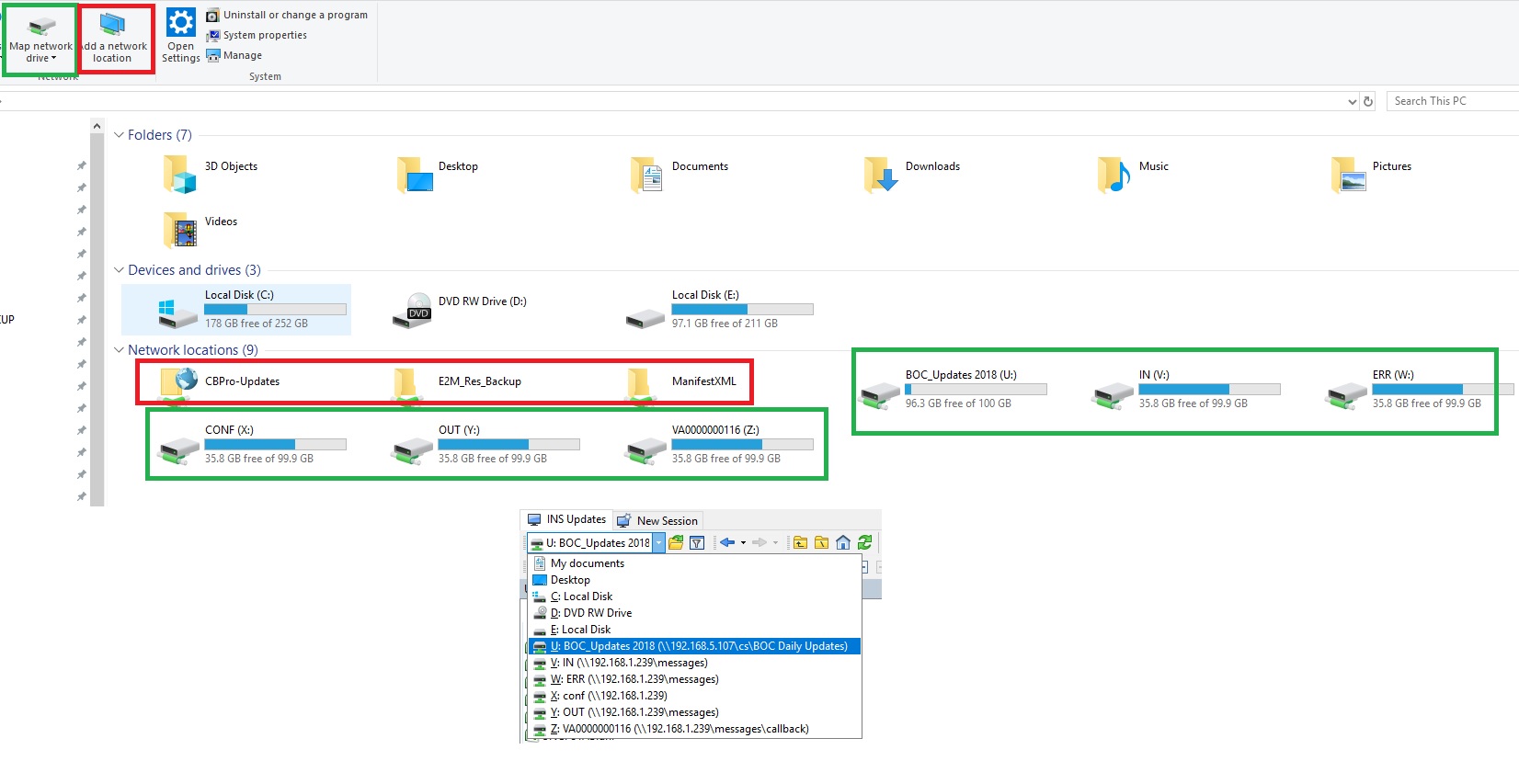The image size is (1519, 784).
Task: Click the parent directory folder icon
Action: [800, 543]
